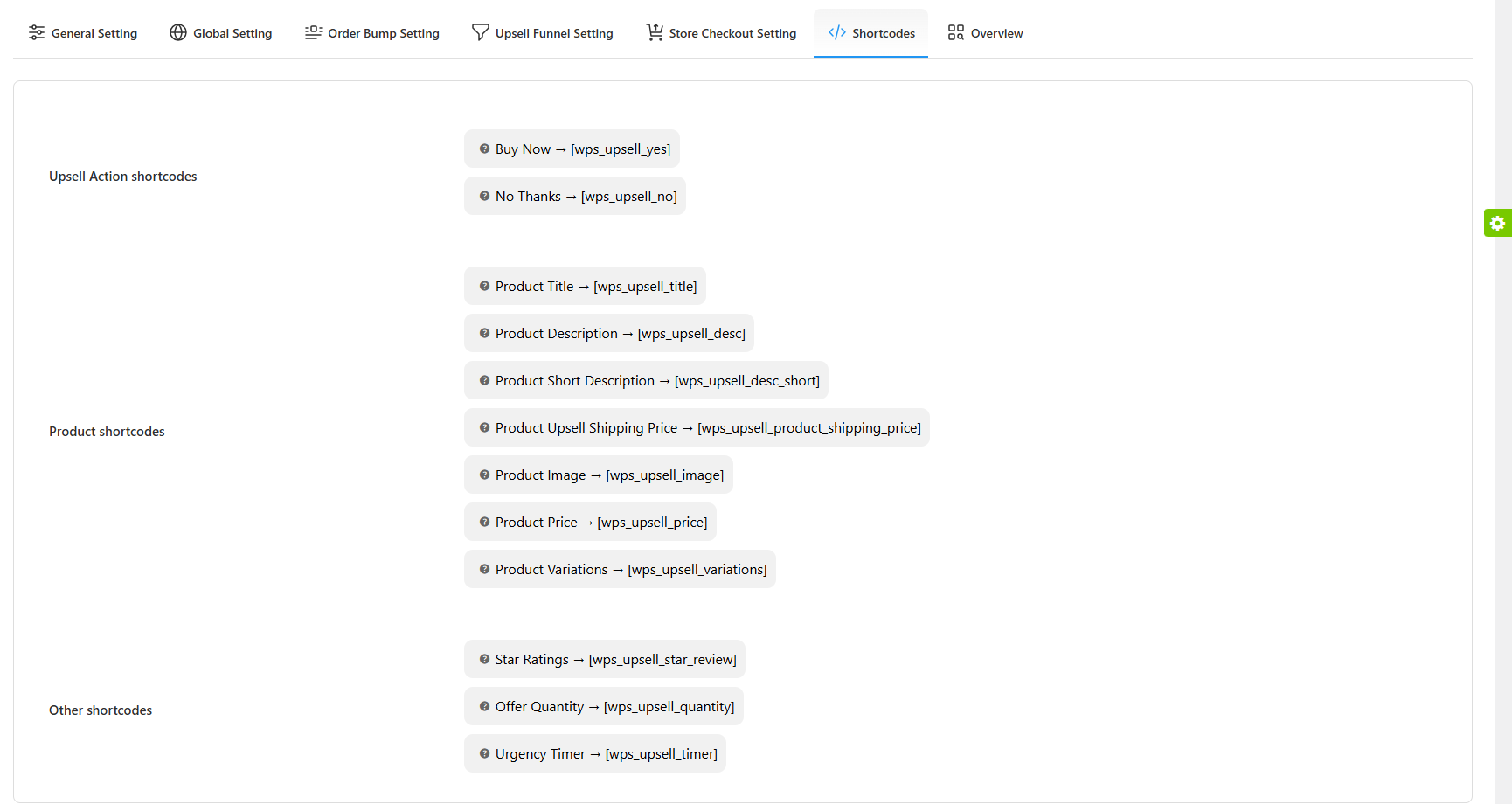
Task: Click help icon beside Star Ratings shortcode
Action: (x=484, y=660)
